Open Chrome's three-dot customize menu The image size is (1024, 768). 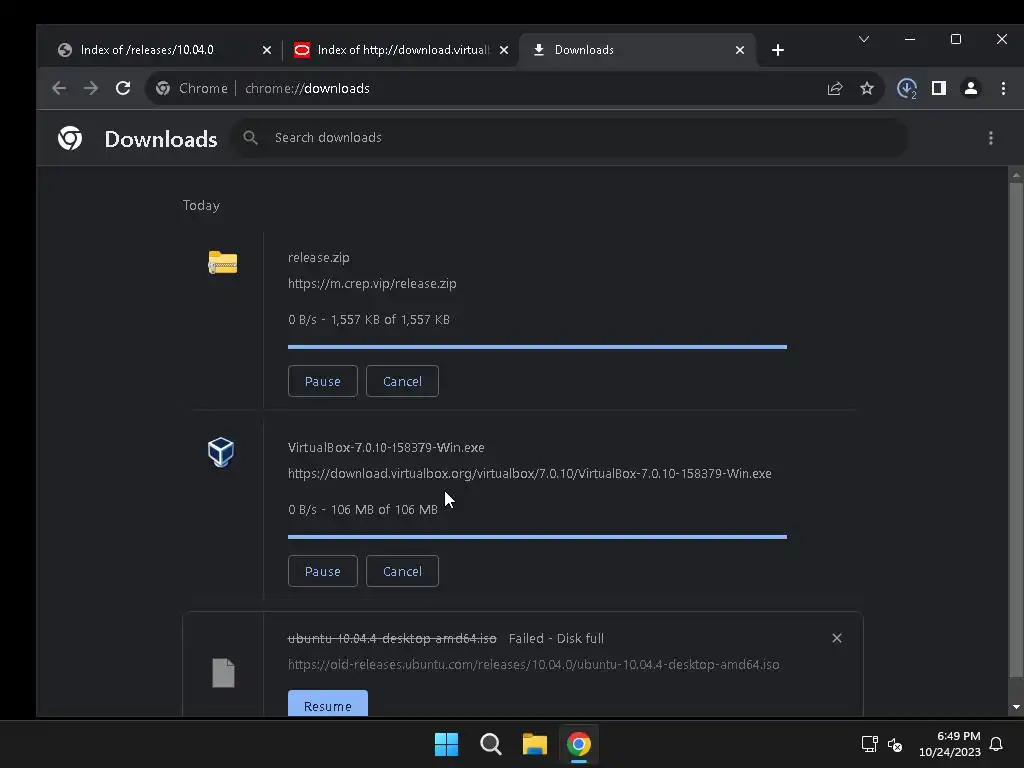pyautogui.click(x=1004, y=88)
